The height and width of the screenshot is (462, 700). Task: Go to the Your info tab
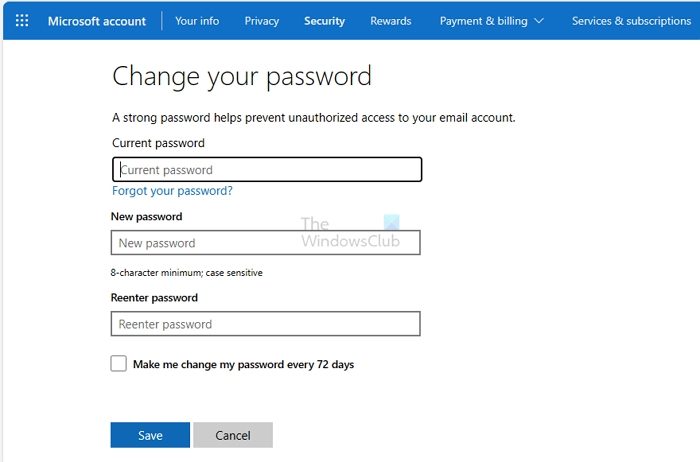click(197, 21)
